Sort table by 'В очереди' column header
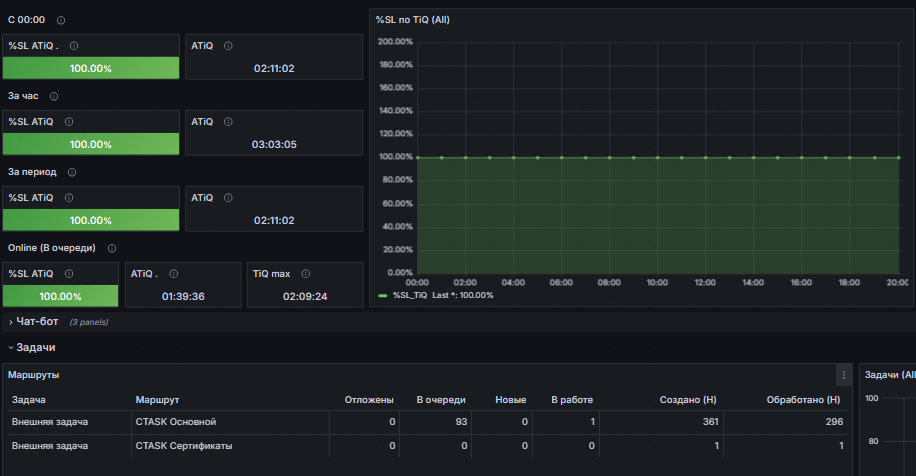Screen dimensions: 916x476 441,400
